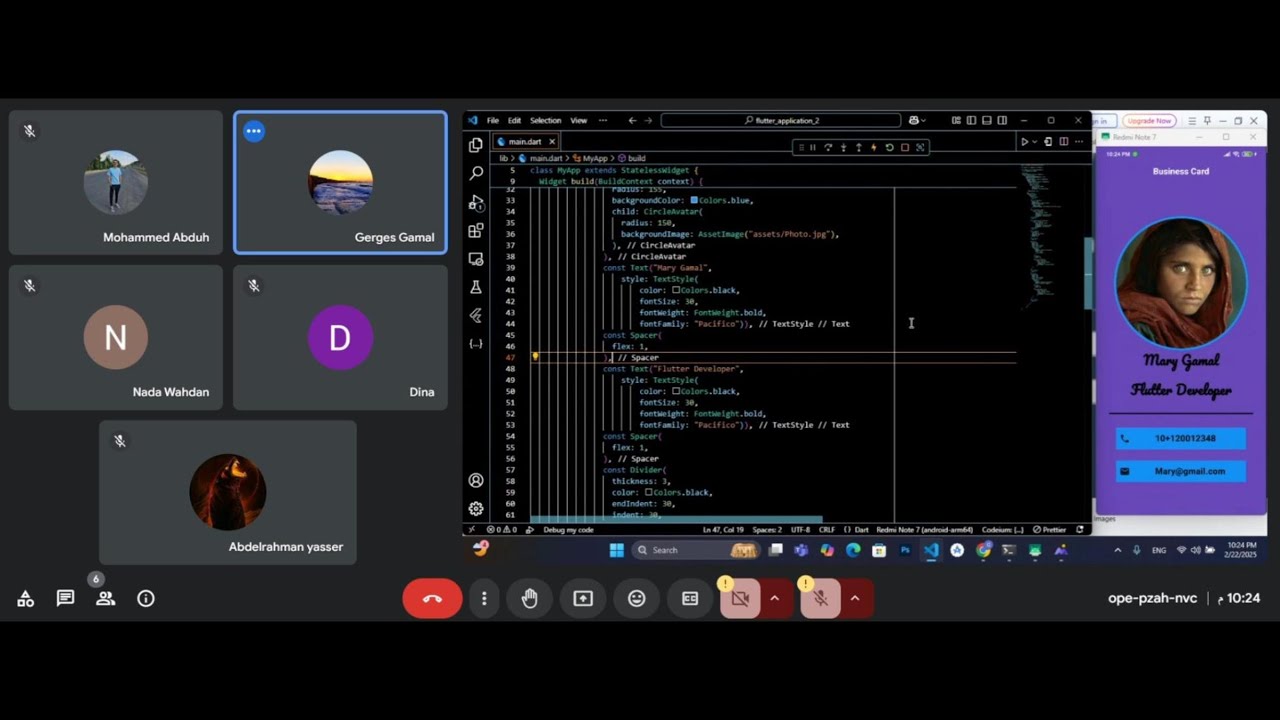The width and height of the screenshot is (1280, 720).
Task: Raise hand in the meeting
Action: click(x=530, y=598)
